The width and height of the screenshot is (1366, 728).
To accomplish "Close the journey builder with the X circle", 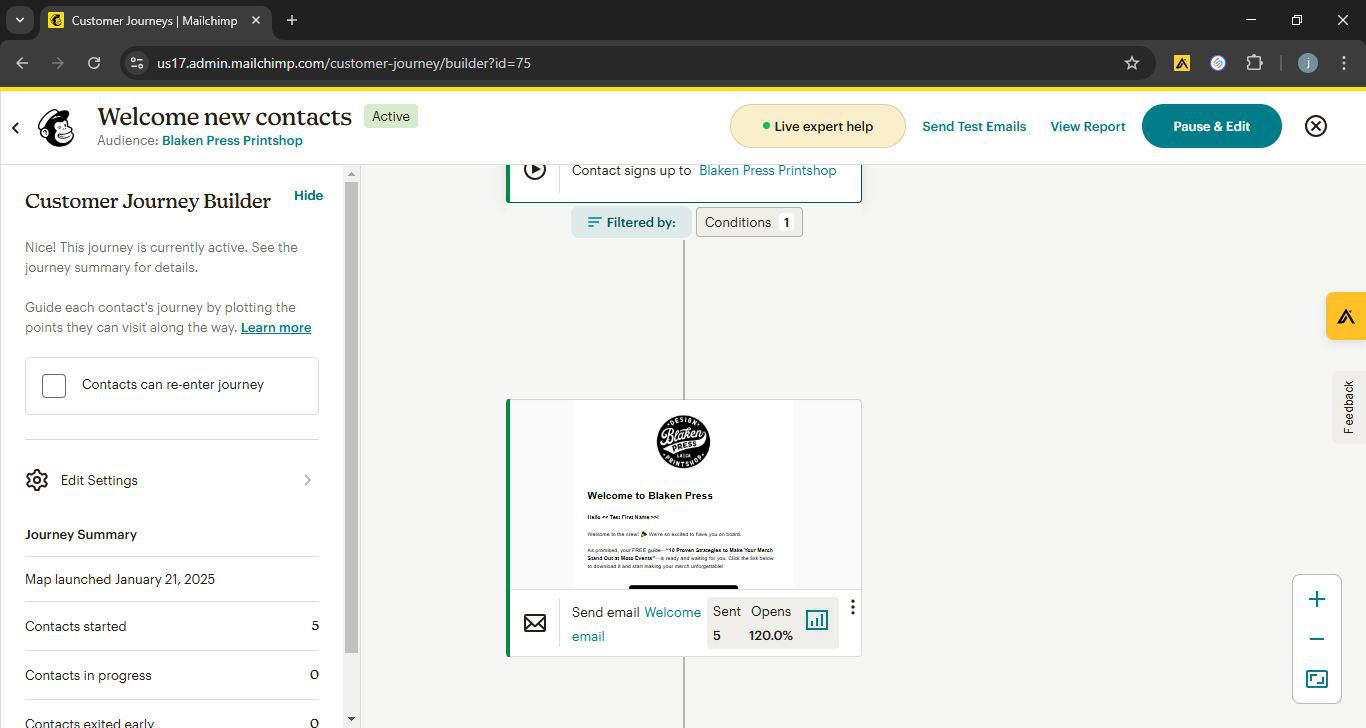I will pyautogui.click(x=1316, y=126).
